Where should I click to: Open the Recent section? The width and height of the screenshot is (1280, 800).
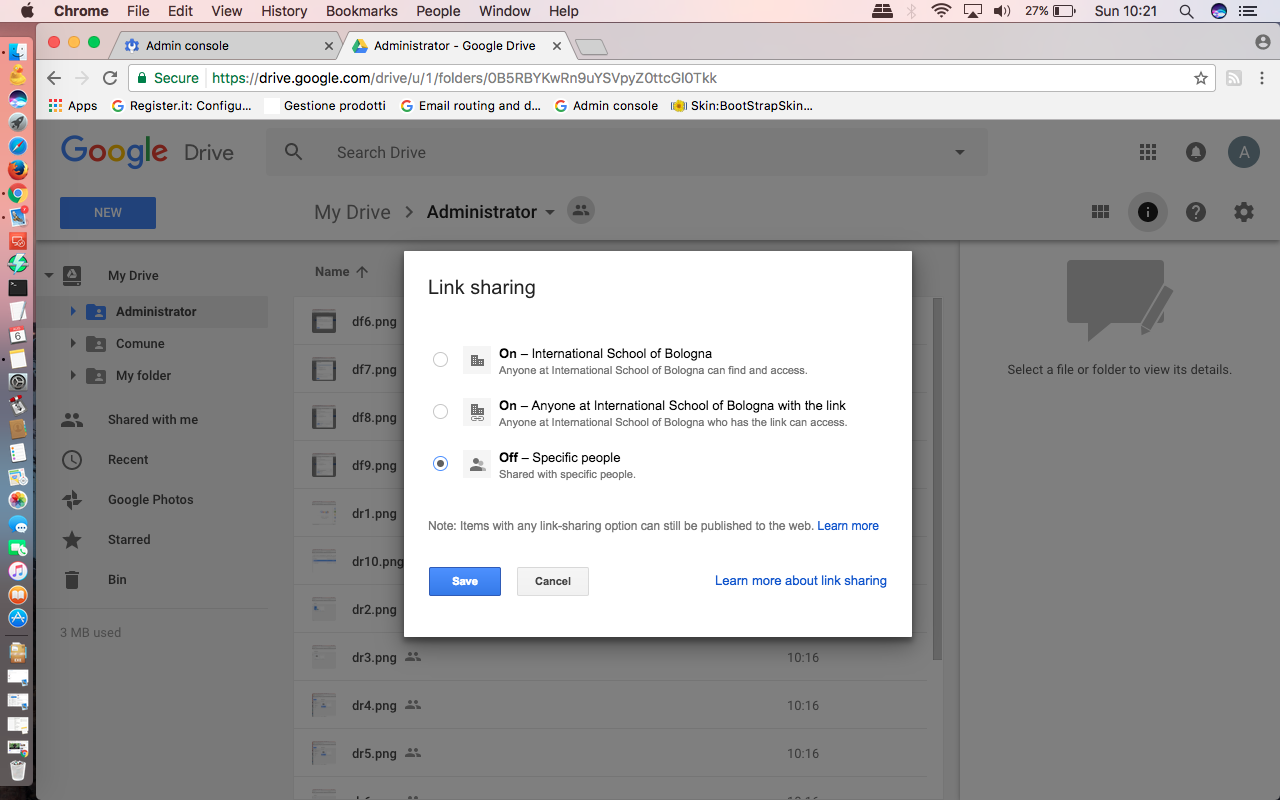(128, 460)
